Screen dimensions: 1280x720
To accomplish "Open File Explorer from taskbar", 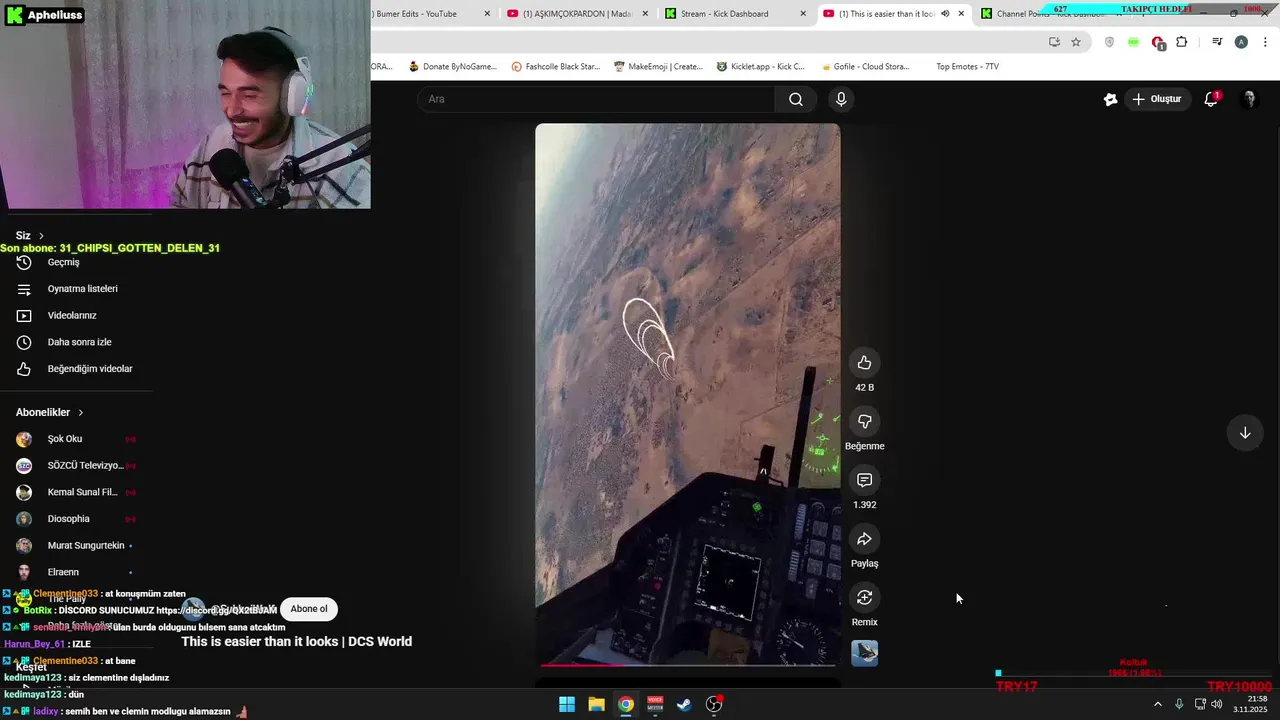I will click(596, 704).
